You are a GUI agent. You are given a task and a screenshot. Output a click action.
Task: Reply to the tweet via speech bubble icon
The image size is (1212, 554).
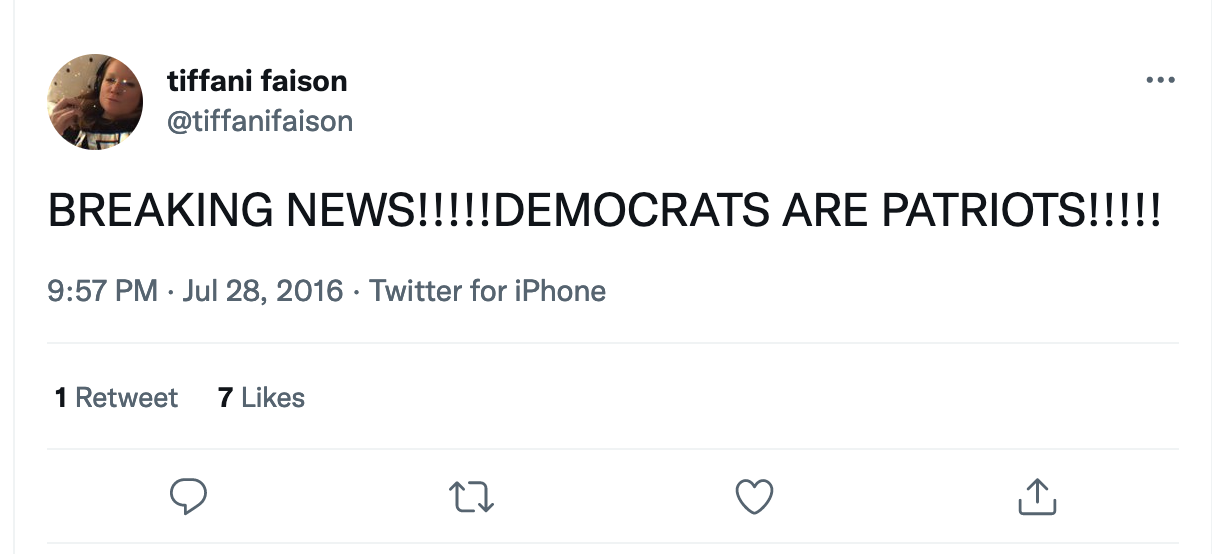pos(187,496)
